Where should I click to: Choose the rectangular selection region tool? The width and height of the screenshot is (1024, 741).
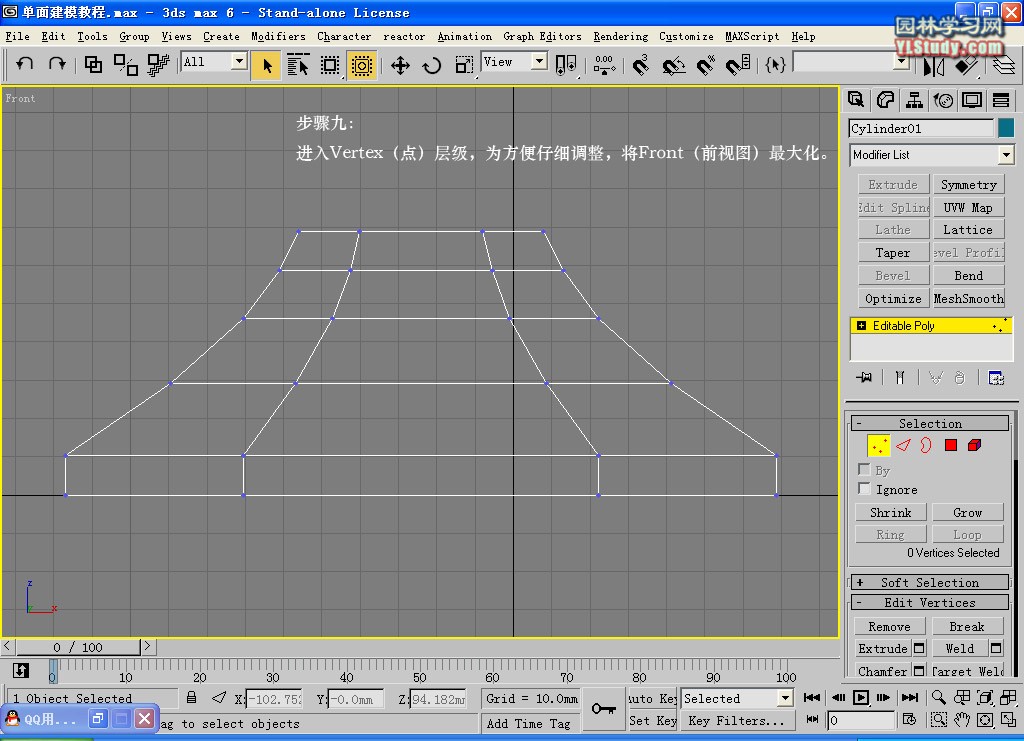pos(330,65)
